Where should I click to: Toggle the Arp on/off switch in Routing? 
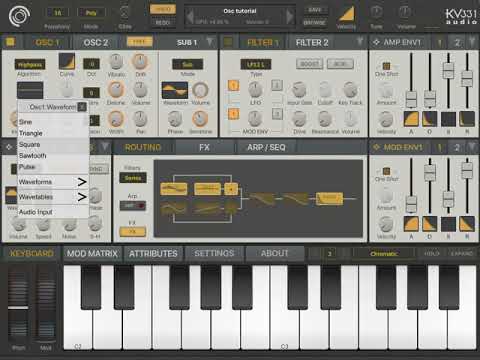click(133, 206)
